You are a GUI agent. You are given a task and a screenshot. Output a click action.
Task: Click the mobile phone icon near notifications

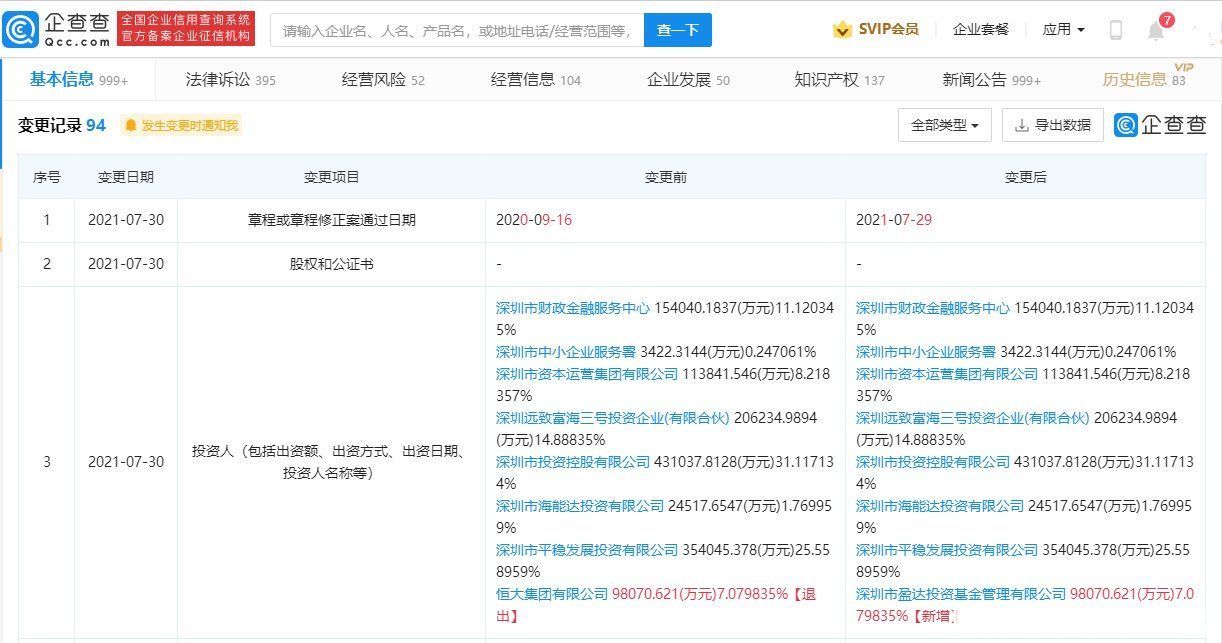tap(1115, 30)
